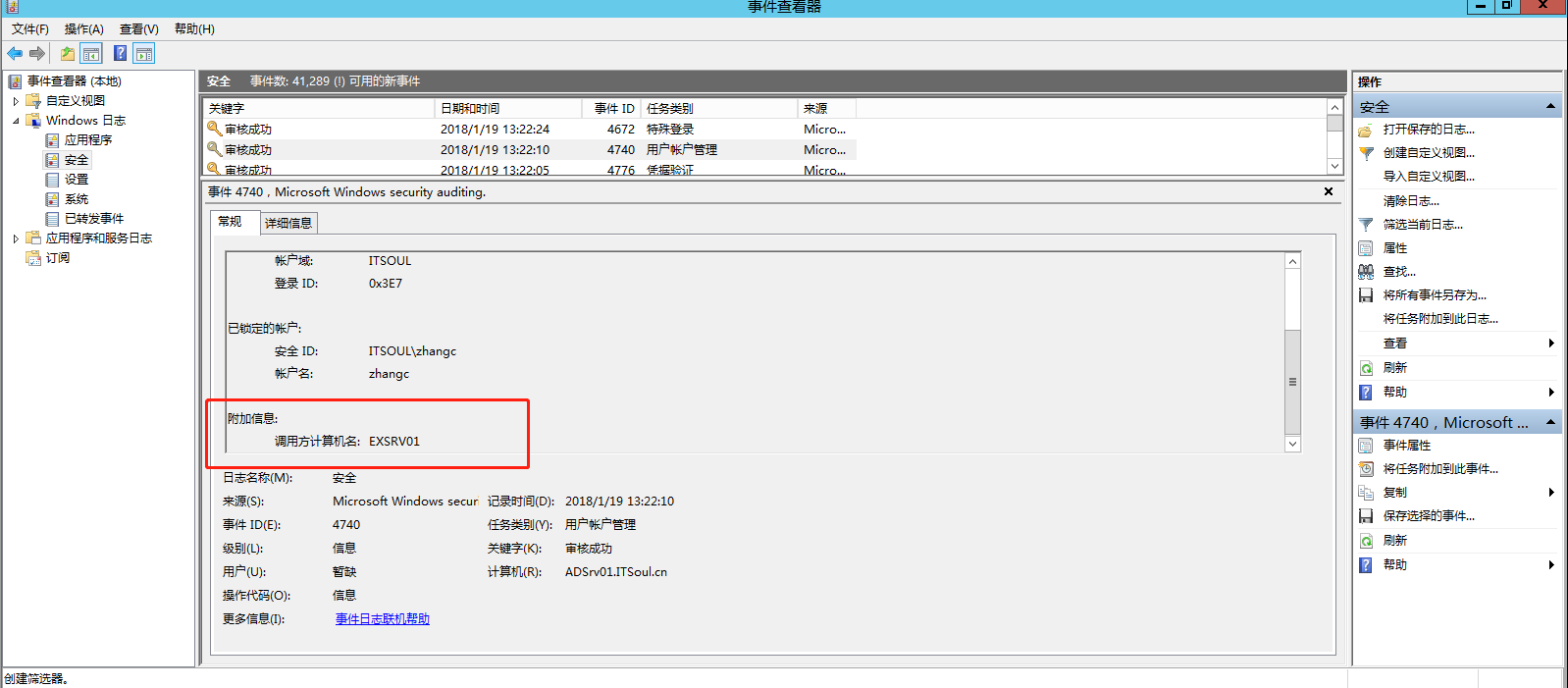Expand 应用程序和服务日志 tree node
Screen dimensions: 1568x688
[16, 238]
